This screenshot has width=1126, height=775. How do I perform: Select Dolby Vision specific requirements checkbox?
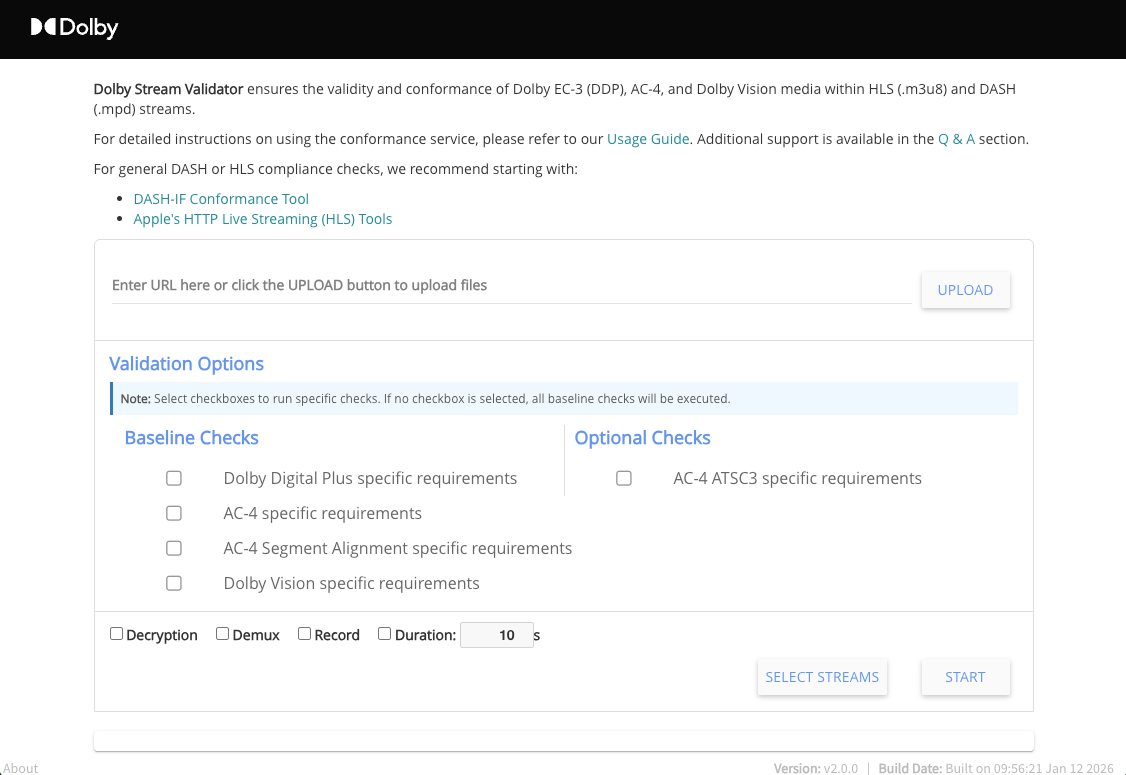pyautogui.click(x=174, y=584)
